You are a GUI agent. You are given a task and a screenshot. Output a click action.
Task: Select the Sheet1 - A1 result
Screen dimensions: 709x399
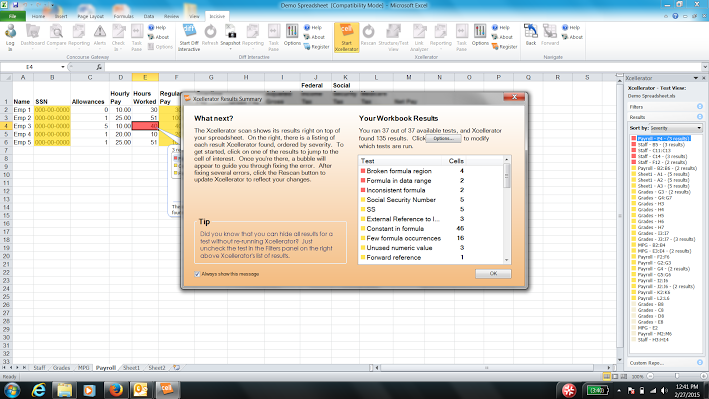661,174
